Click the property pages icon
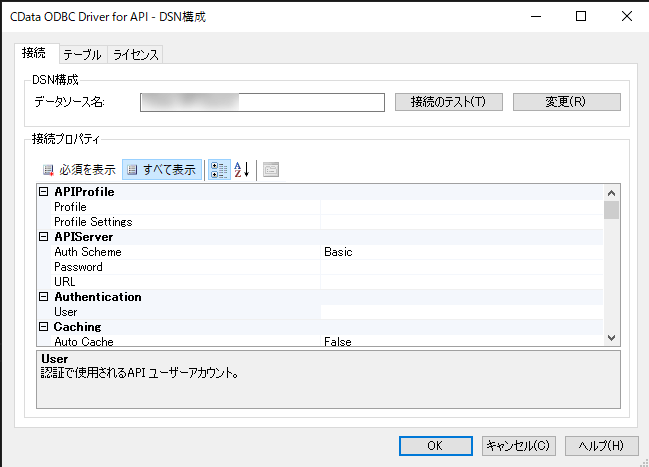Screen dimensions: 649x467 coord(271,170)
